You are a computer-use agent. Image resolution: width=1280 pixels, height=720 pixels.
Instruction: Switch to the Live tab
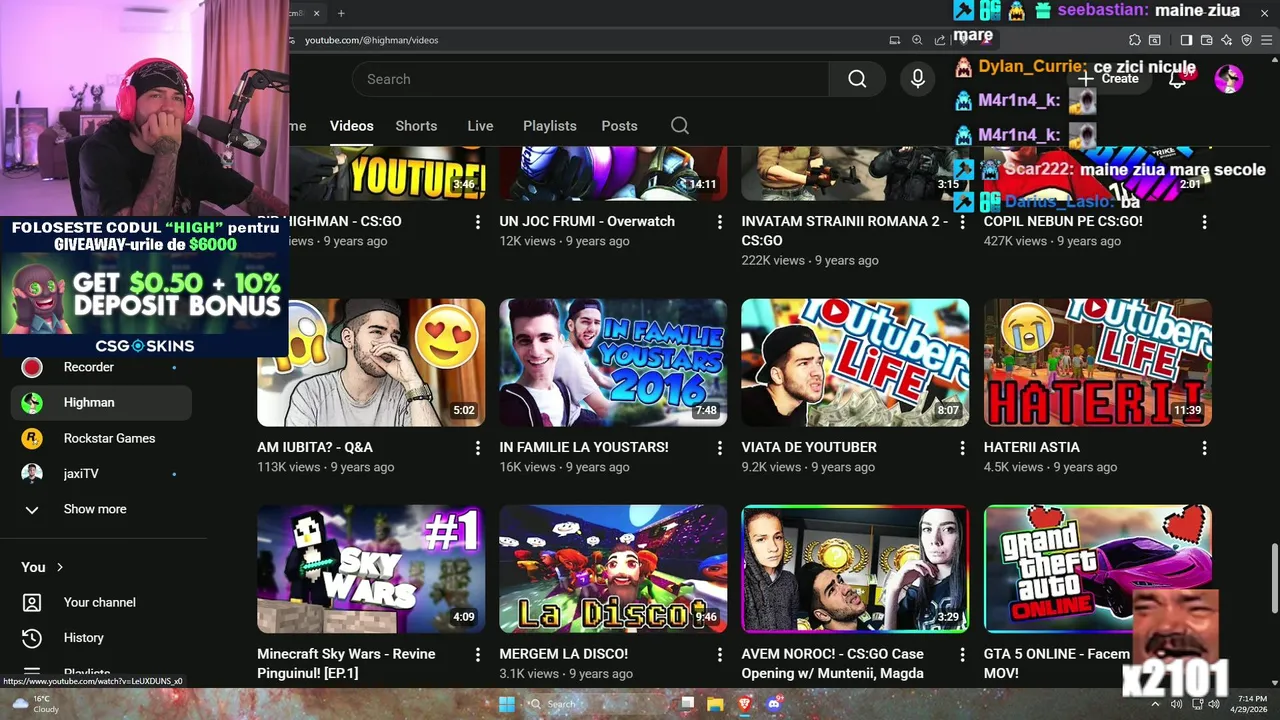(480, 126)
